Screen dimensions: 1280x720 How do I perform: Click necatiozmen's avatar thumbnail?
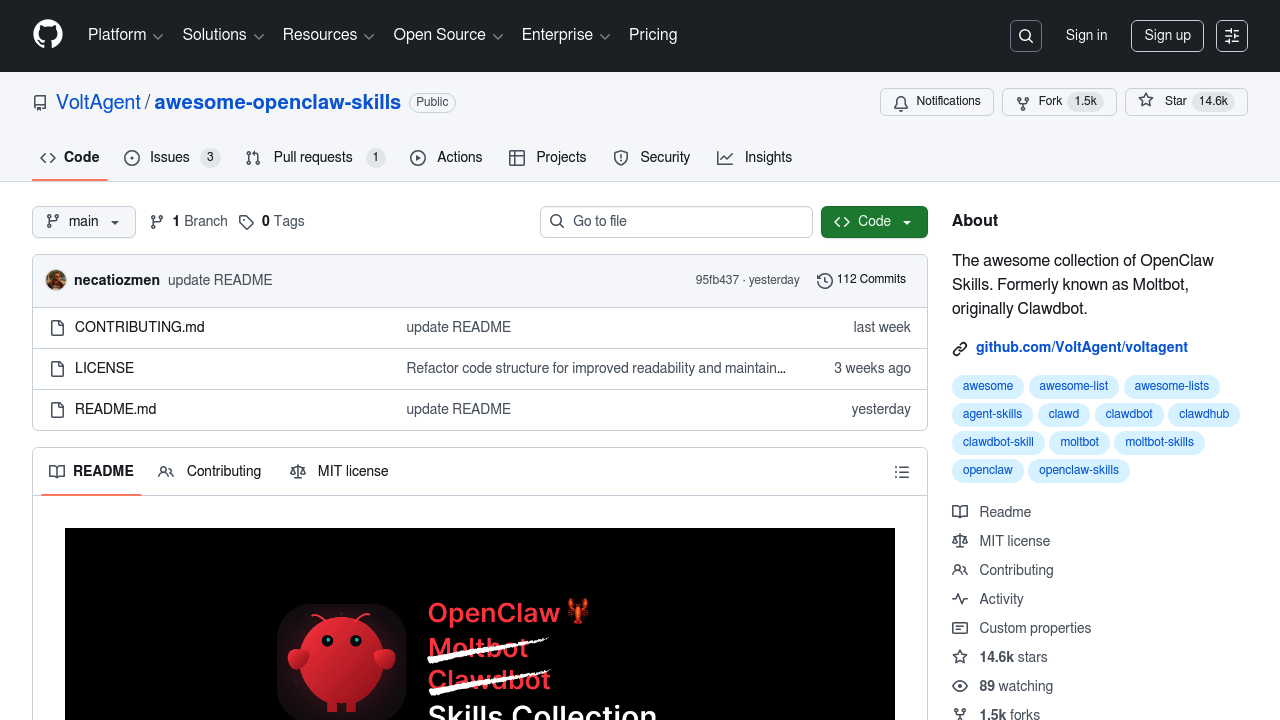coord(56,280)
